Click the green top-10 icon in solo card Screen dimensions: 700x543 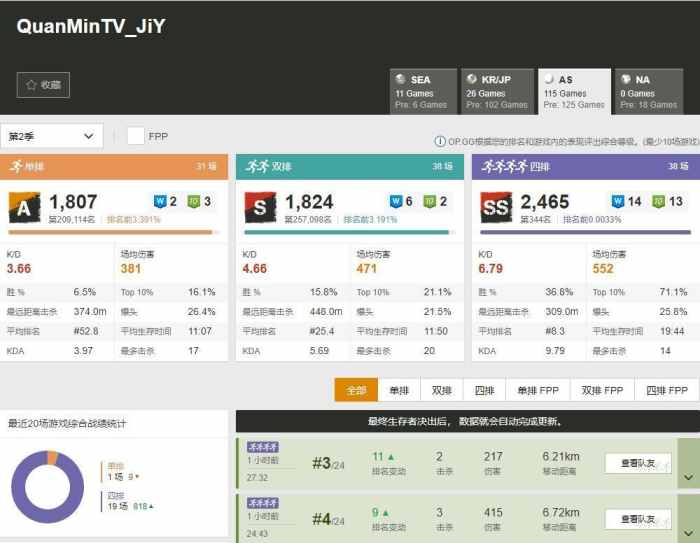click(194, 201)
